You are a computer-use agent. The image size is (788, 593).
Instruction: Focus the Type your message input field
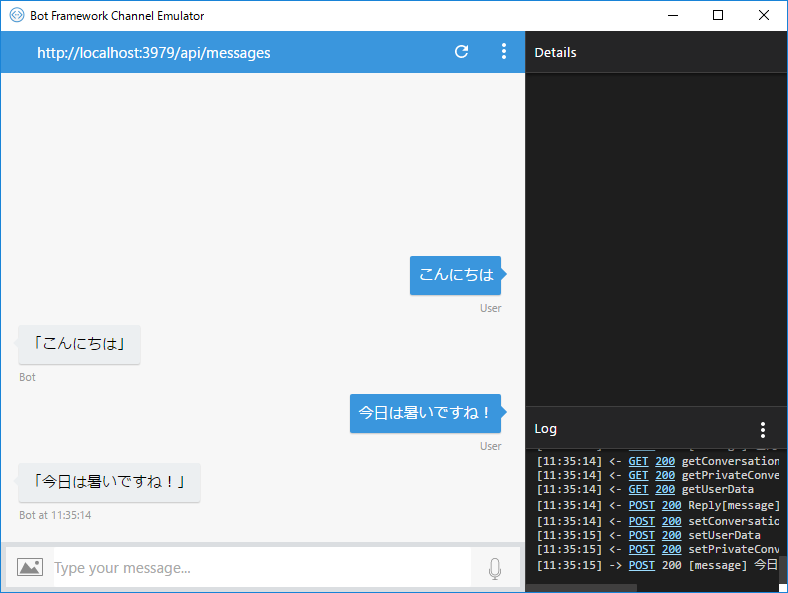pos(262,567)
